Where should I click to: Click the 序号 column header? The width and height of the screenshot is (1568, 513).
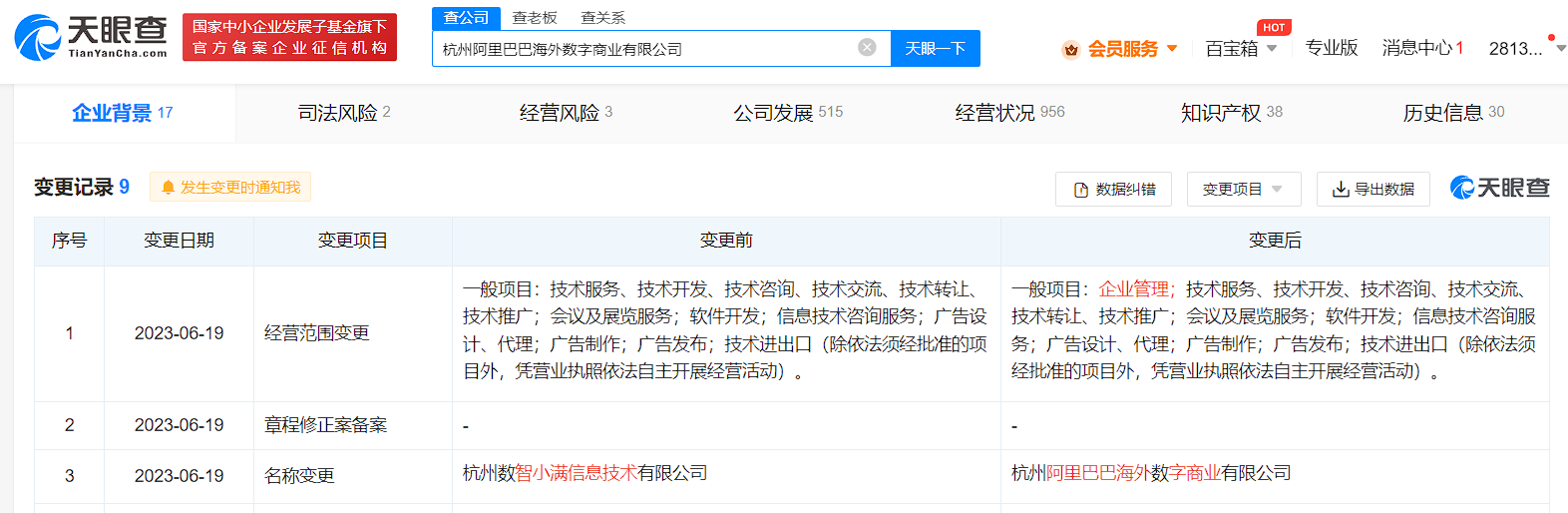tap(69, 241)
